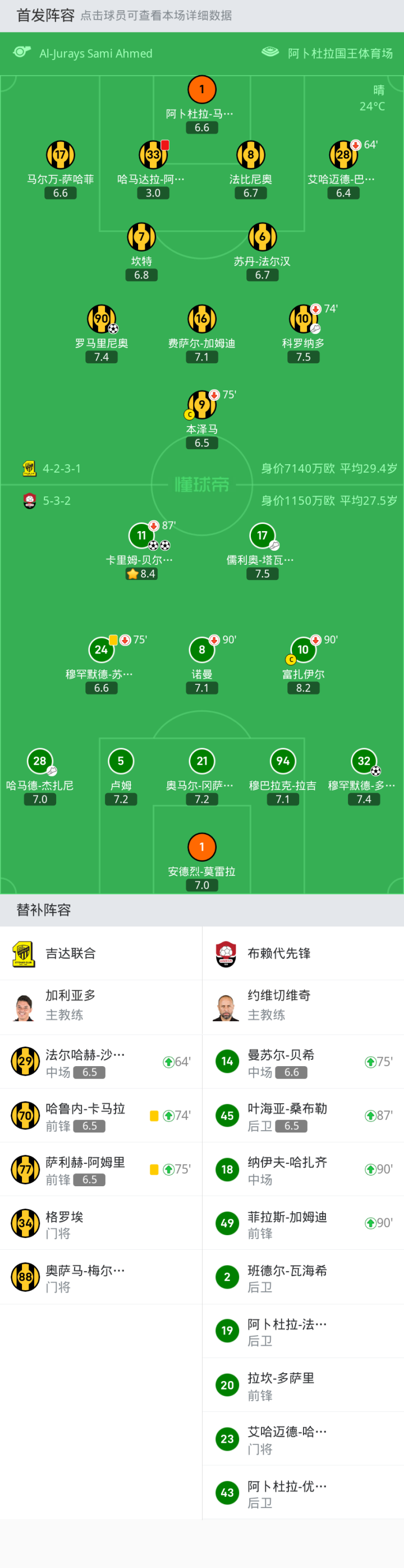Click the 布赖代先锋 club crest in substitutes
404x1568 pixels.
coord(226,953)
